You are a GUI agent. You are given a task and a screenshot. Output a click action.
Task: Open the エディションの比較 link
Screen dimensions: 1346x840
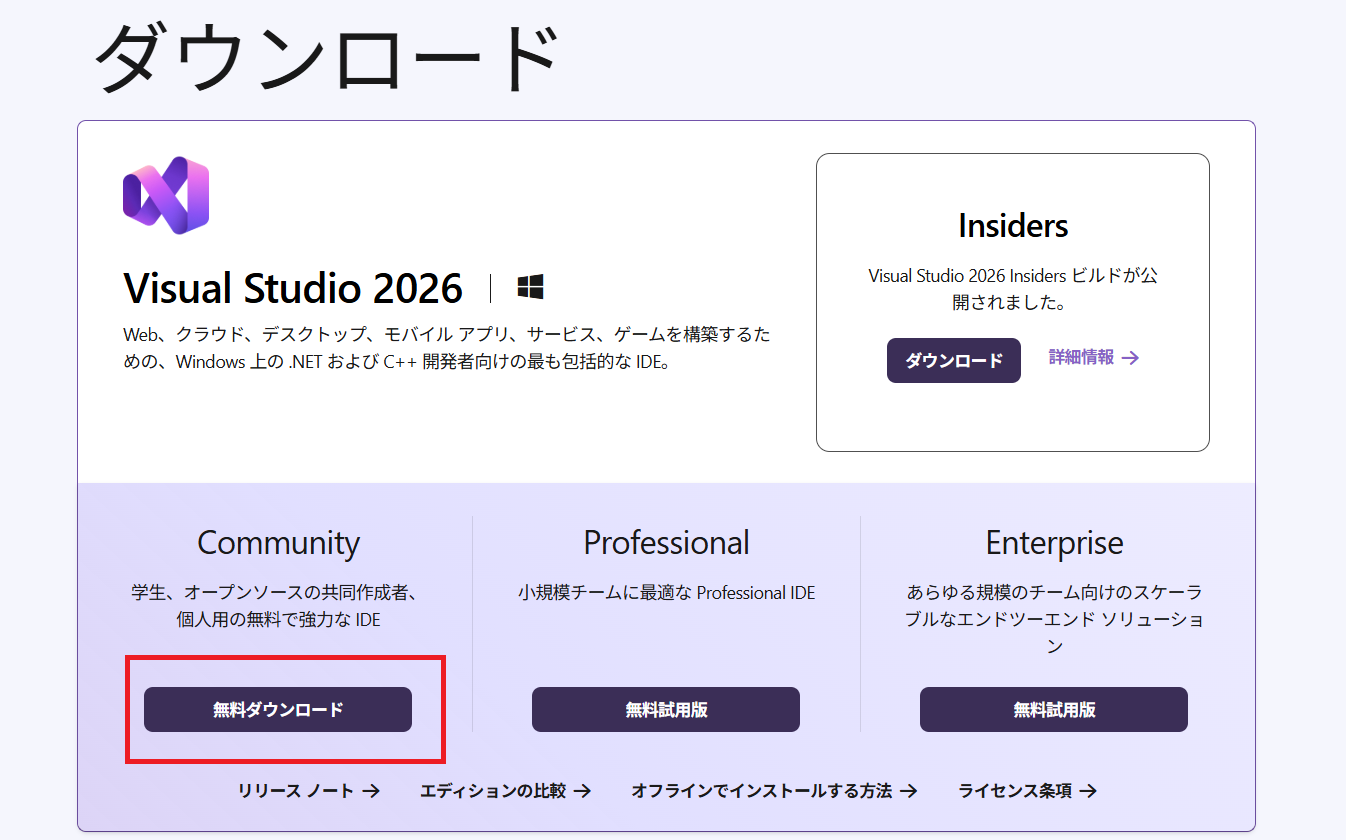506,791
